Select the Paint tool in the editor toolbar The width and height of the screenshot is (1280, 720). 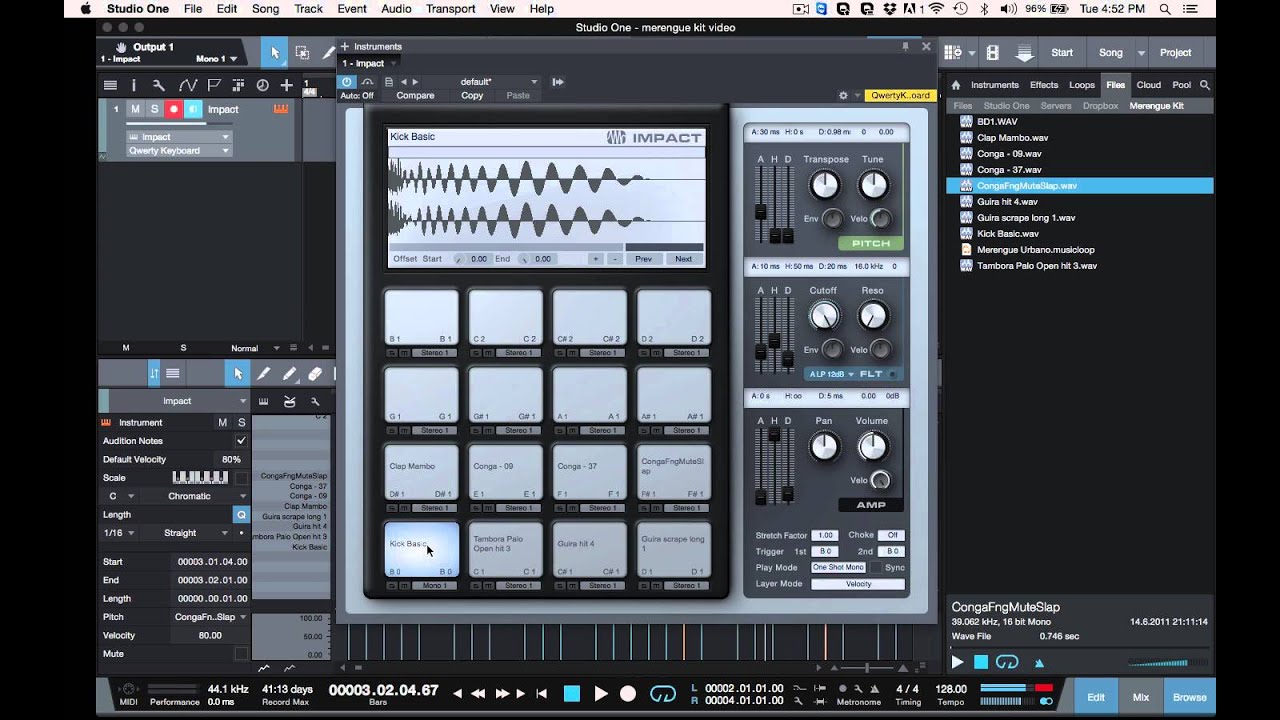(x=289, y=374)
